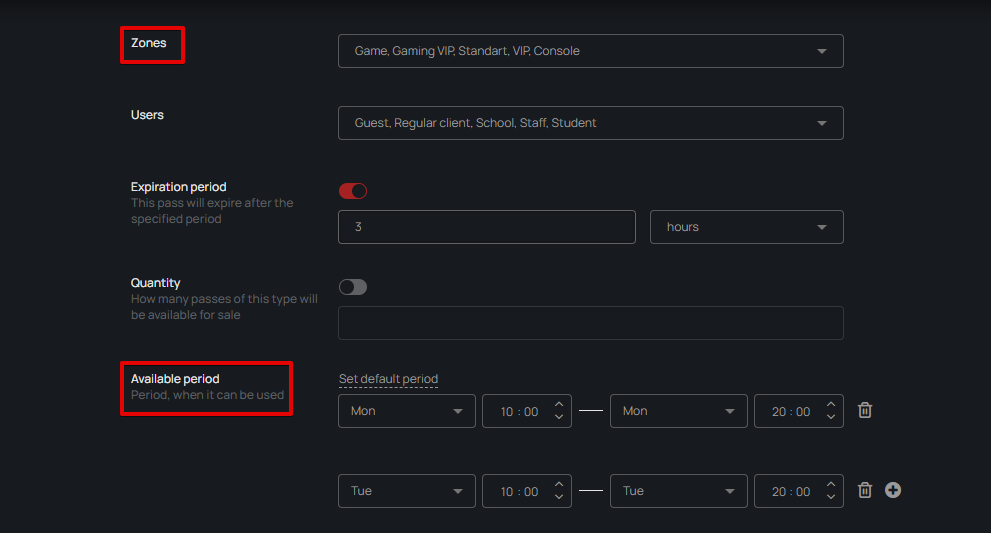Expand the Users dropdown
The height and width of the screenshot is (533, 991).
(590, 123)
